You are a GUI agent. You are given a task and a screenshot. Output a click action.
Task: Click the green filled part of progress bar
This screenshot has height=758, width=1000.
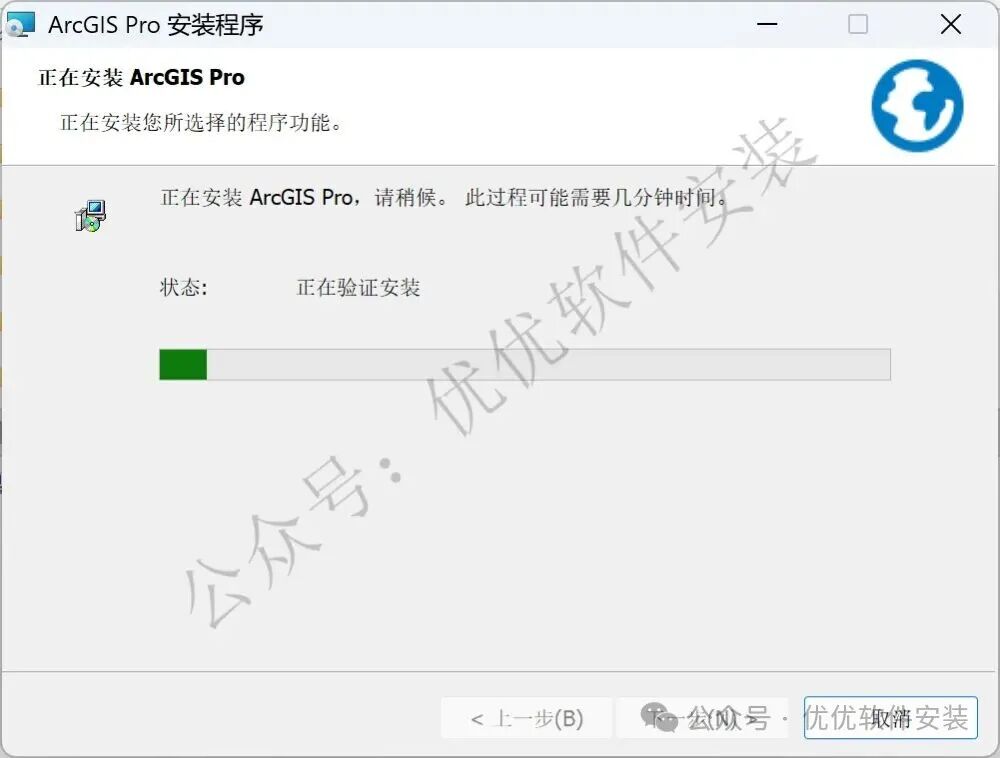click(183, 365)
